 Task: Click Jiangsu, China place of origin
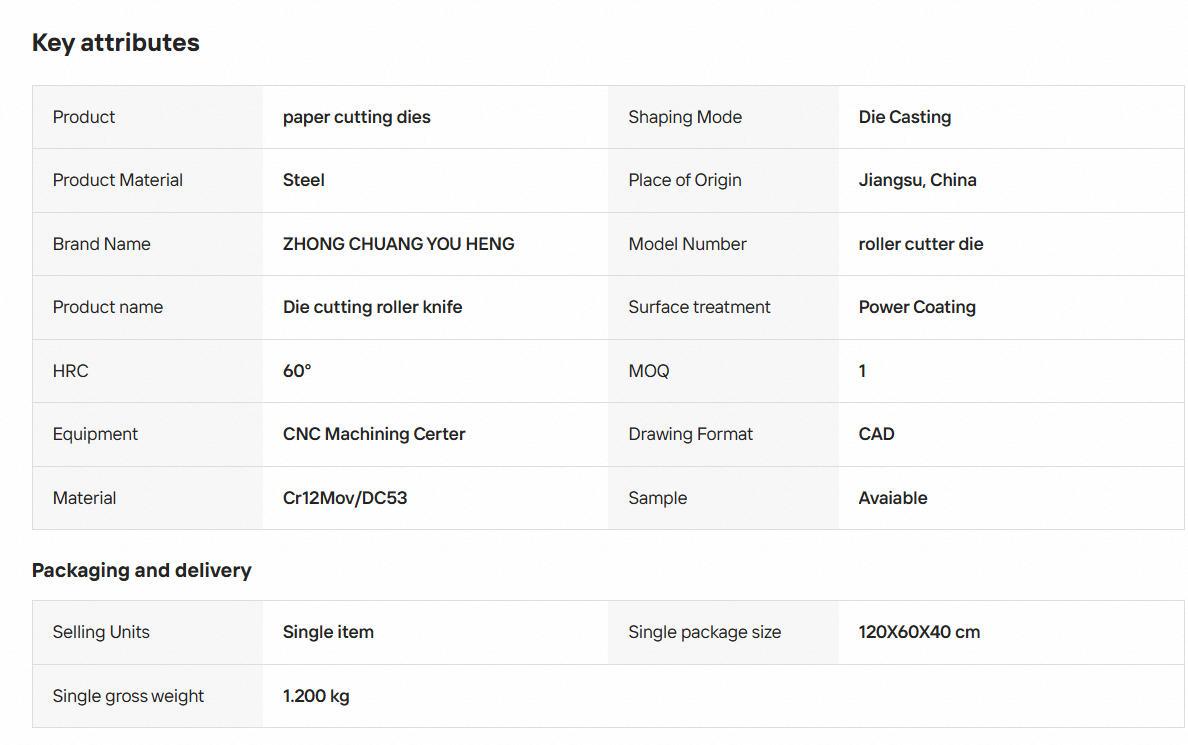point(918,180)
